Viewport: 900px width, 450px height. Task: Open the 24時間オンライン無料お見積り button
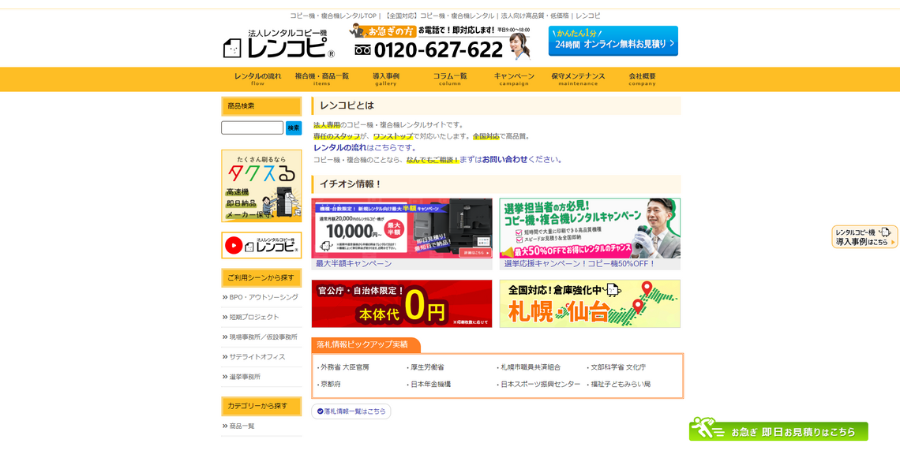pyautogui.click(x=612, y=42)
